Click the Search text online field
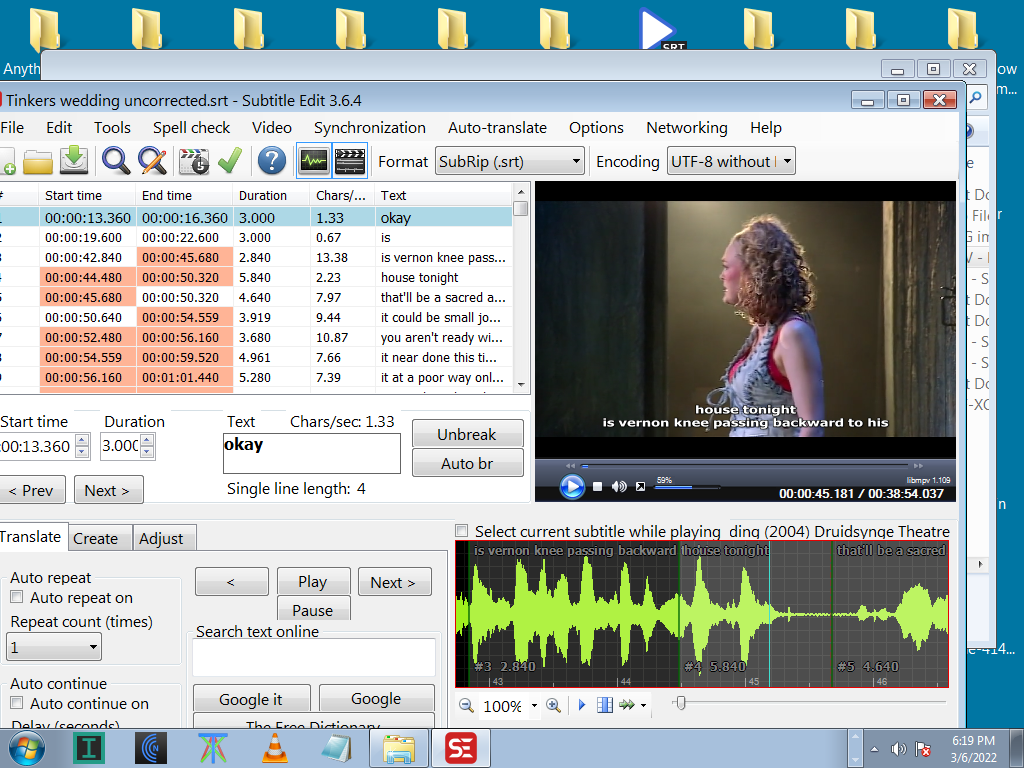 [x=314, y=658]
